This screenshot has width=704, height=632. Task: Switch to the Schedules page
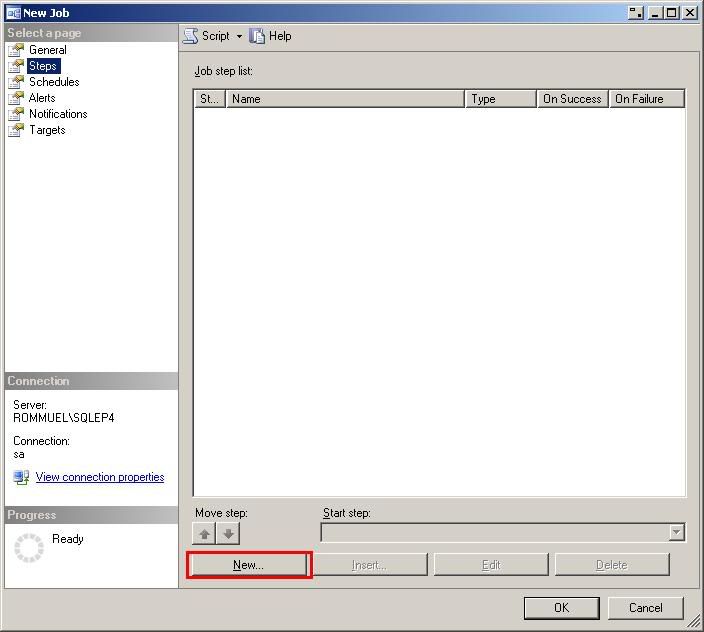54,82
